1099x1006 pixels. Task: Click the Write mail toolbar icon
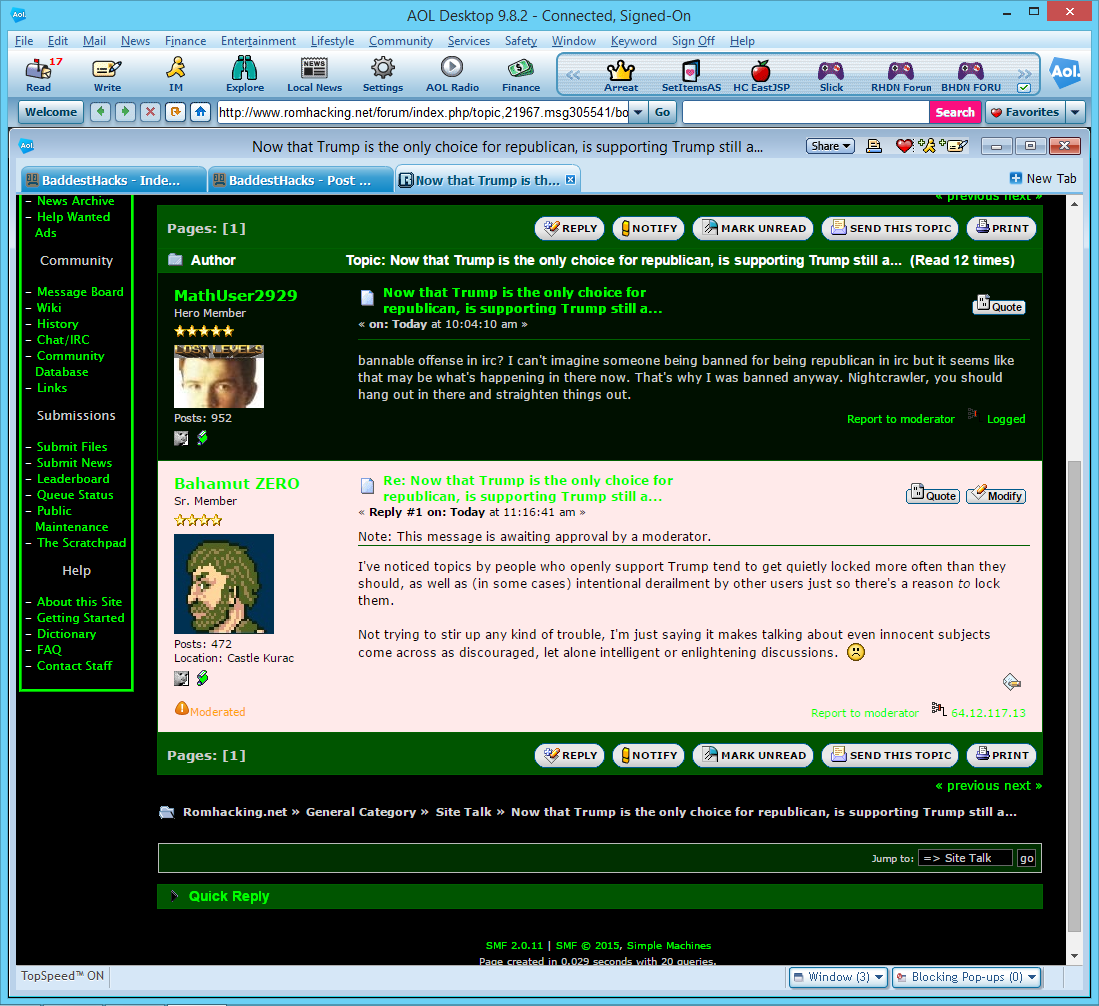click(107, 74)
